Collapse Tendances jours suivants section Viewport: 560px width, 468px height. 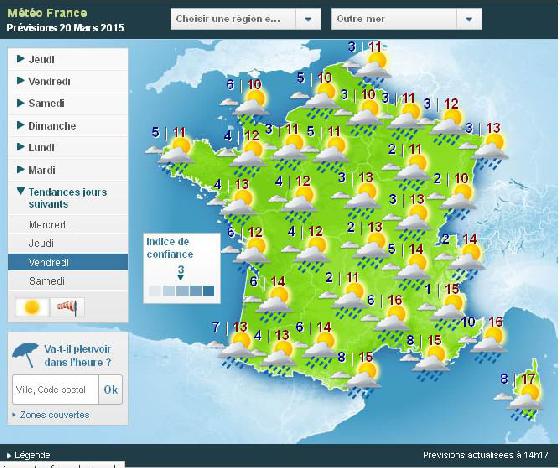(68, 198)
